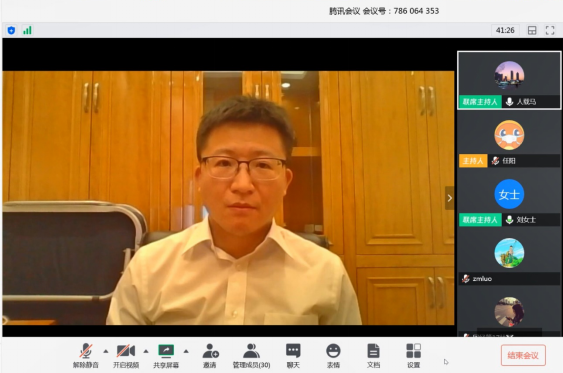Open the 聊天 chat icon
563x373 pixels.
pyautogui.click(x=293, y=355)
